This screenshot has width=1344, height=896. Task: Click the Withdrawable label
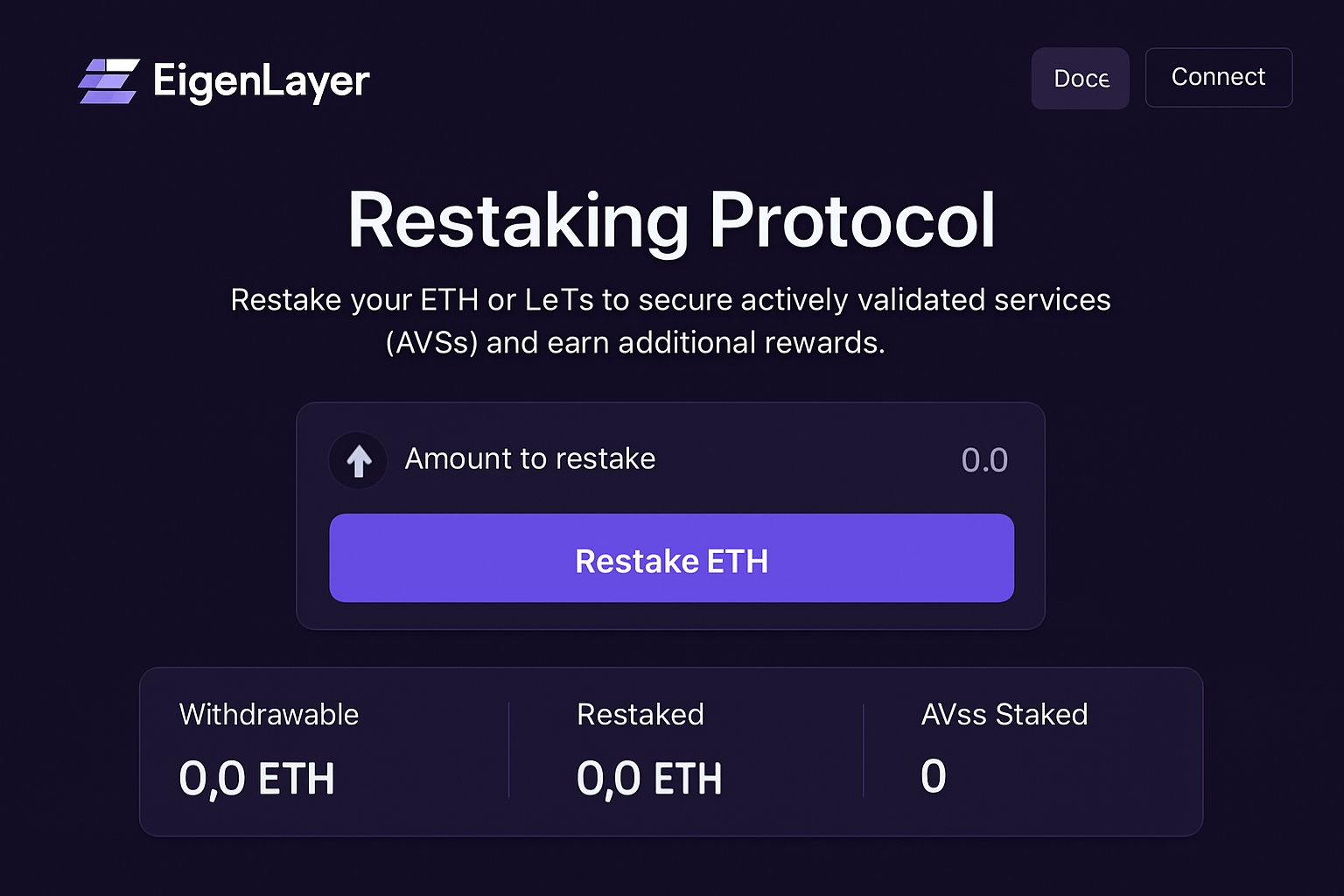(x=269, y=715)
